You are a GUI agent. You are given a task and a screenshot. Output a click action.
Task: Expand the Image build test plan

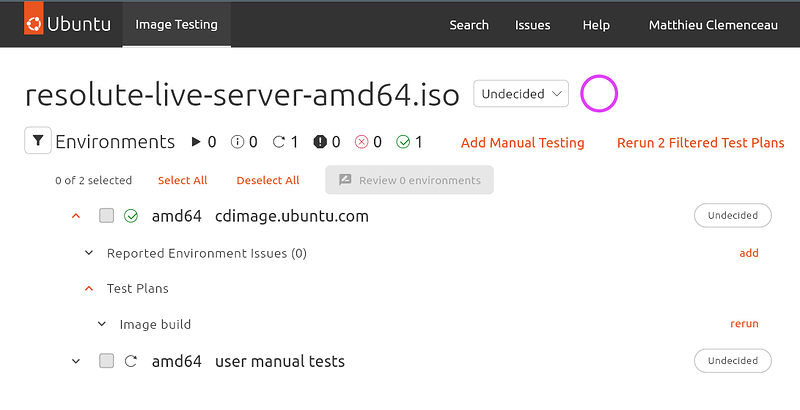[x=102, y=324]
